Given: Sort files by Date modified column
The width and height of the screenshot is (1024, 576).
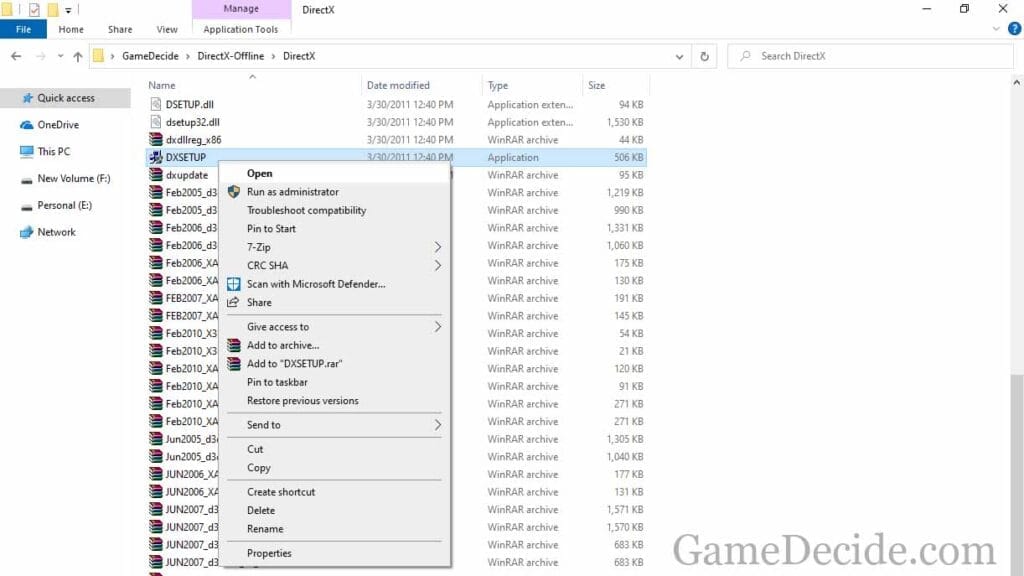Looking at the screenshot, I should [398, 85].
